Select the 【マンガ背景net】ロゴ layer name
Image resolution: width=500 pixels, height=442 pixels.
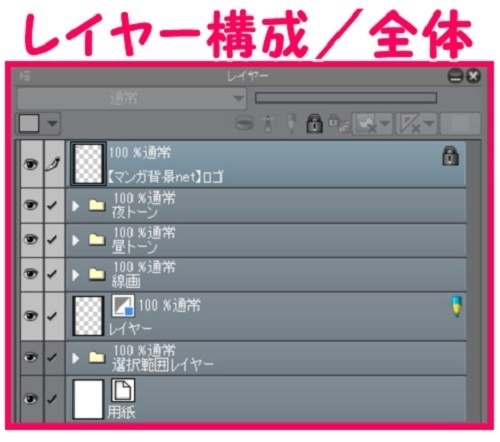tap(165, 177)
